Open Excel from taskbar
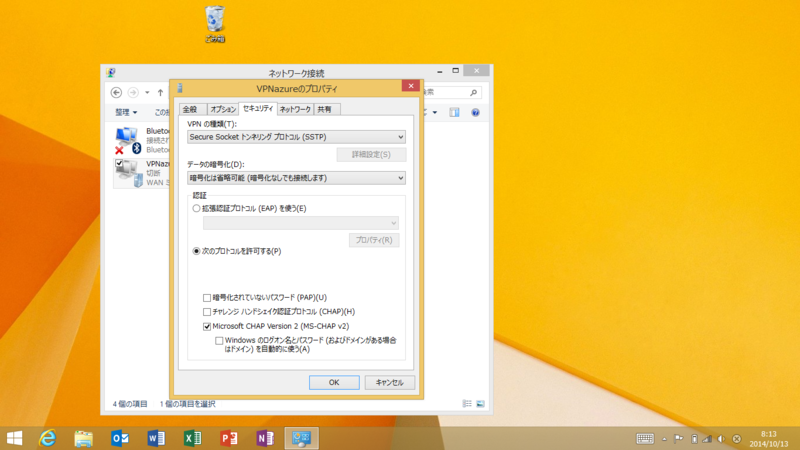800x450 pixels. [x=192, y=438]
